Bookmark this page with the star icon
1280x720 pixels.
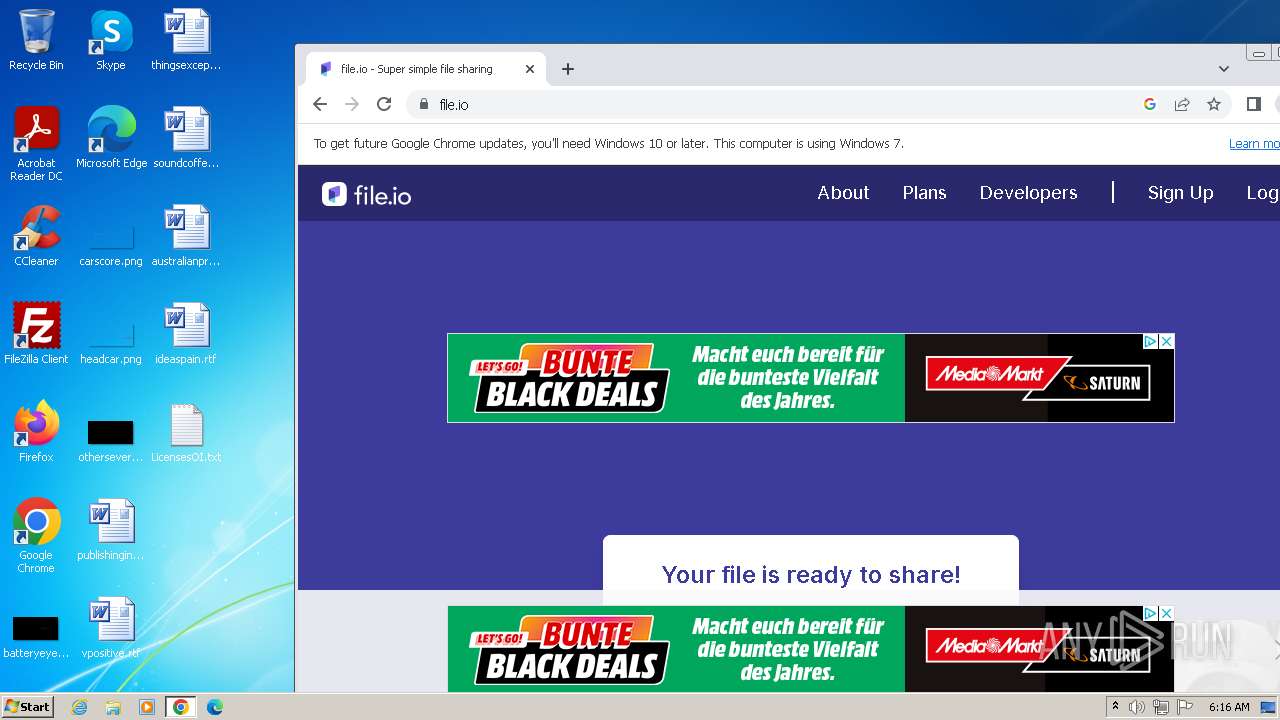pyautogui.click(x=1214, y=104)
